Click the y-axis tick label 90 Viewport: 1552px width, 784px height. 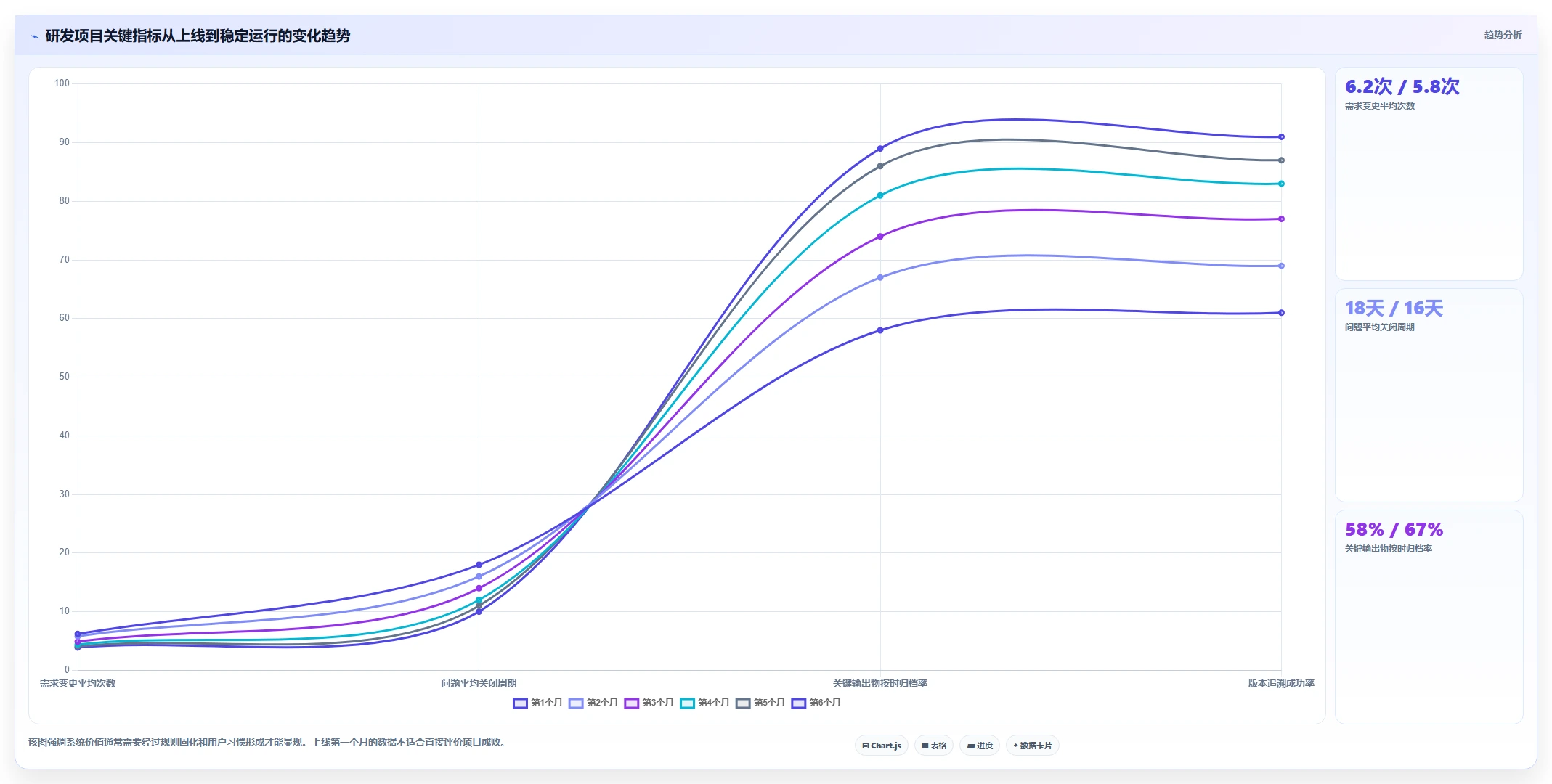point(65,142)
